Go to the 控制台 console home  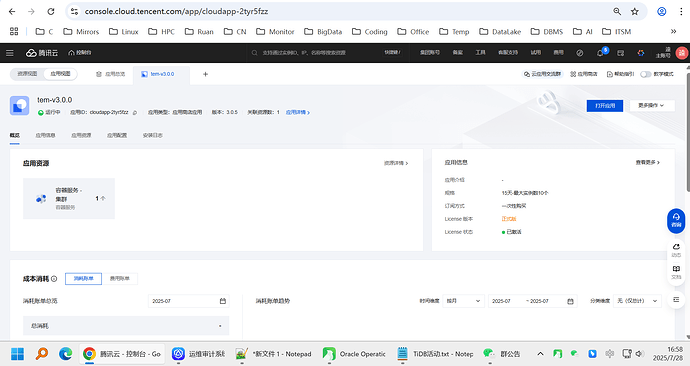tap(80, 53)
